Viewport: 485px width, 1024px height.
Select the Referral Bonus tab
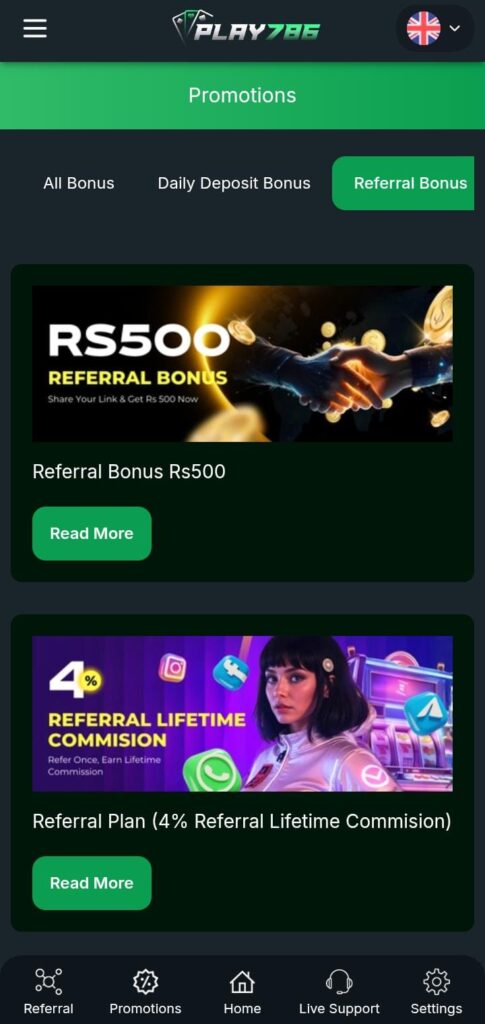click(x=403, y=184)
